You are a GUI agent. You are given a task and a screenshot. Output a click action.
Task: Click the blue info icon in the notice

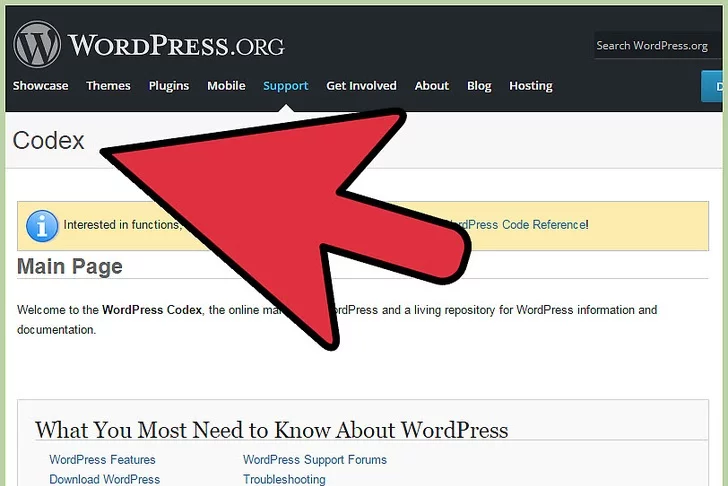coord(41,225)
